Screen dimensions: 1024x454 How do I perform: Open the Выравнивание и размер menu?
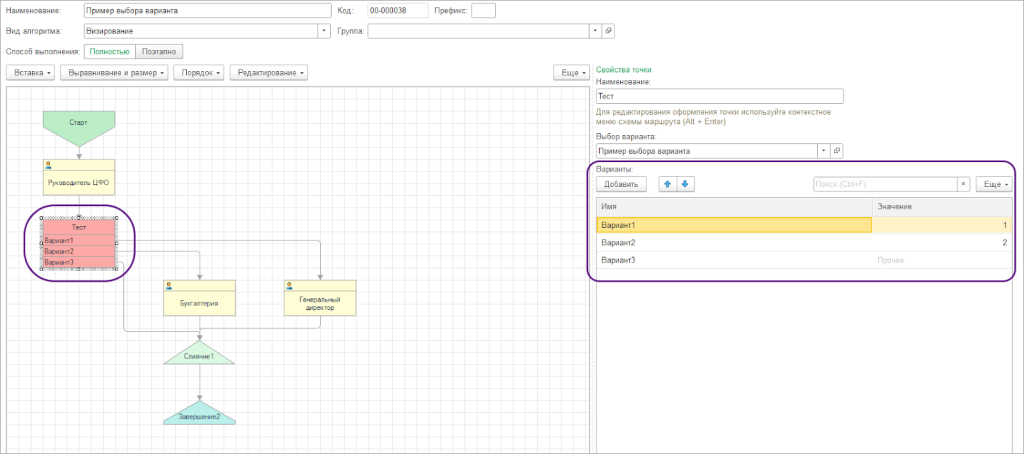(x=113, y=73)
